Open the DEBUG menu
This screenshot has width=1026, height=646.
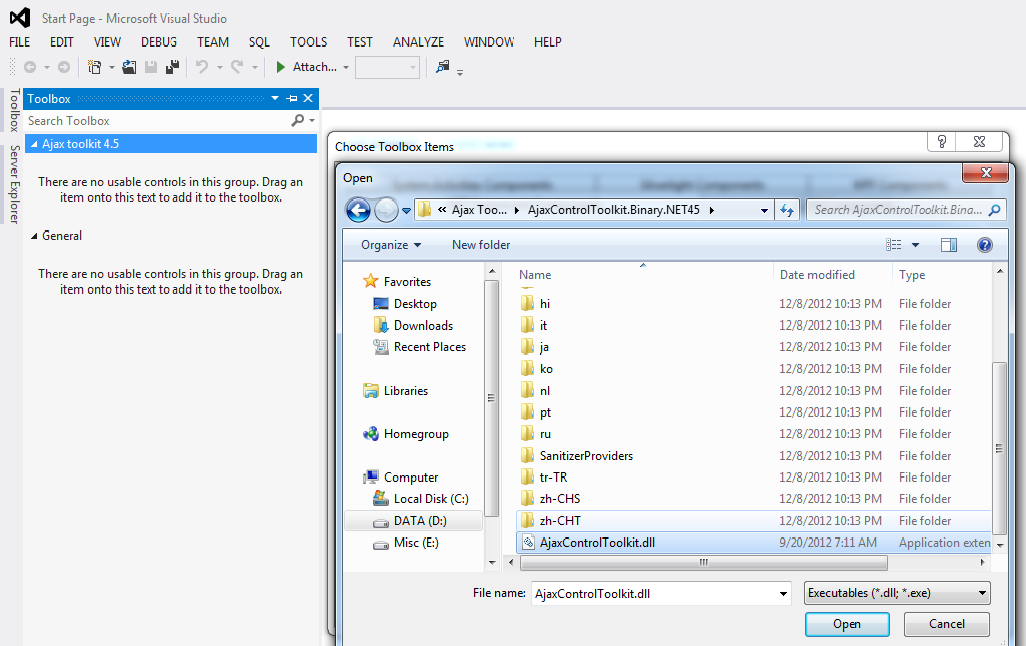159,42
